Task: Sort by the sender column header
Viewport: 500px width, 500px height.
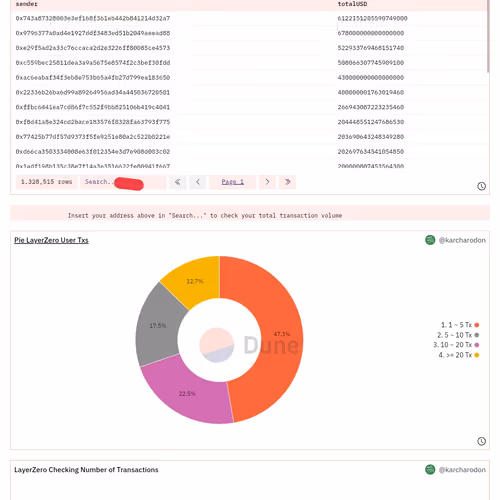Action: point(27,4)
